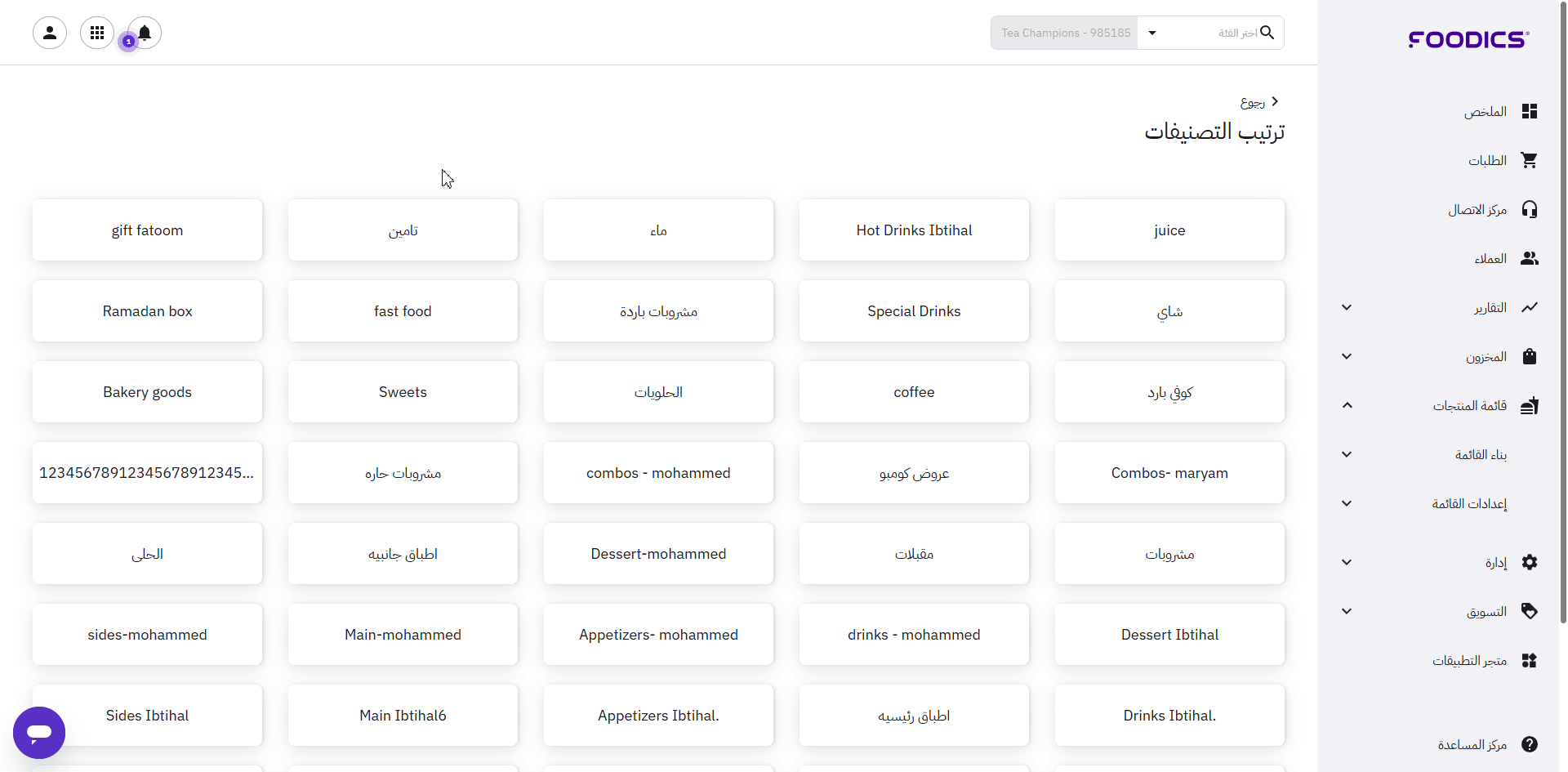Open the user profile icon
The width and height of the screenshot is (1568, 772).
tap(50, 33)
